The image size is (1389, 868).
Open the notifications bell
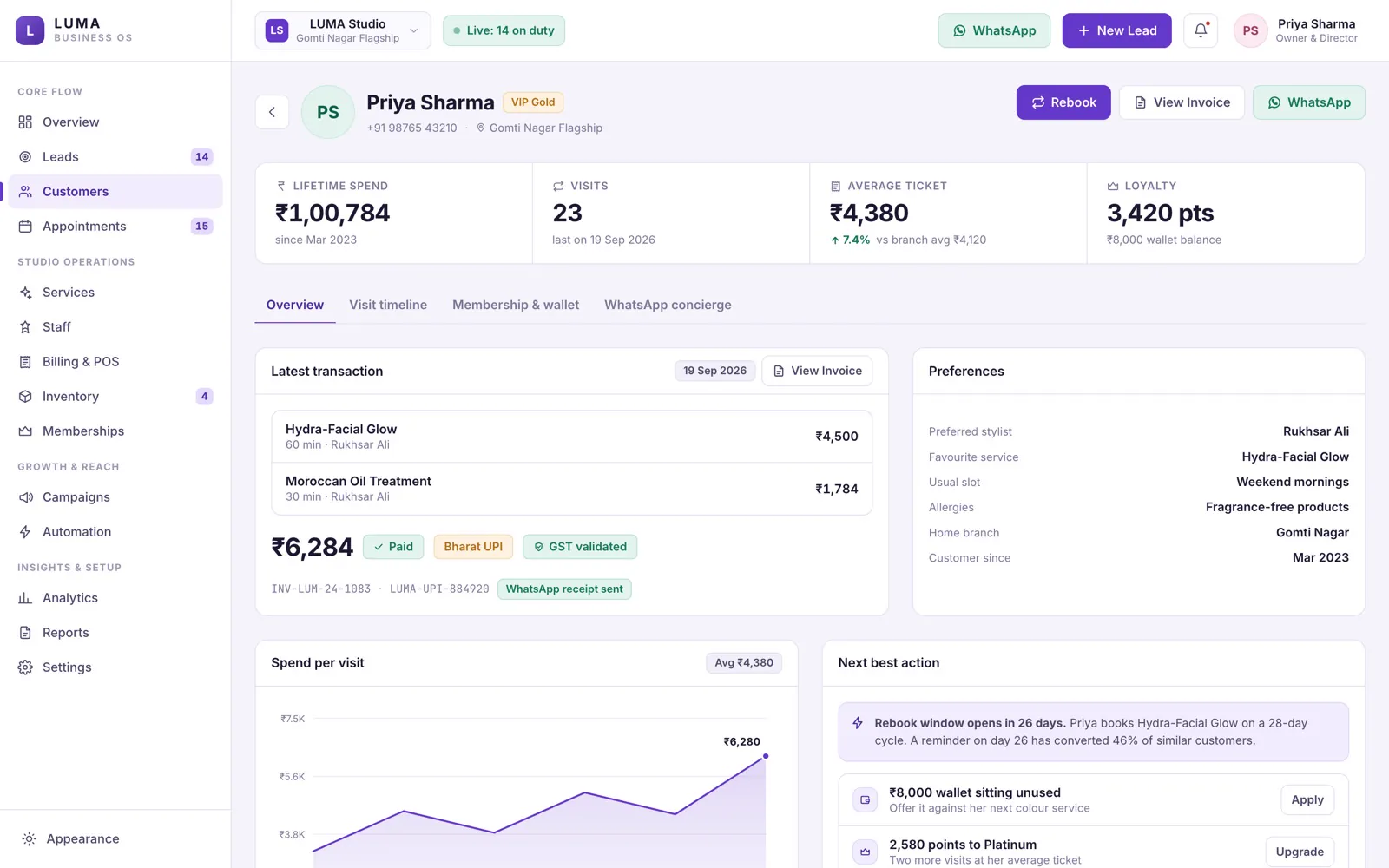(1201, 30)
